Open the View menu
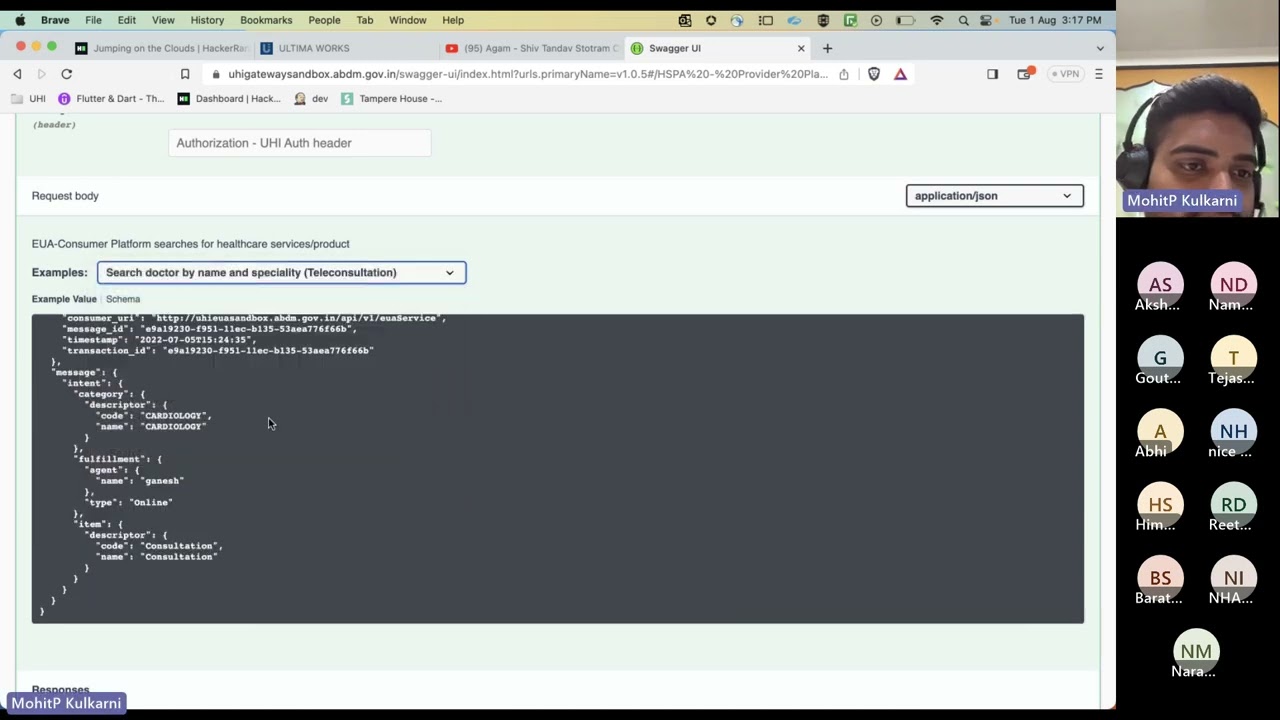1280x720 pixels. [x=163, y=20]
